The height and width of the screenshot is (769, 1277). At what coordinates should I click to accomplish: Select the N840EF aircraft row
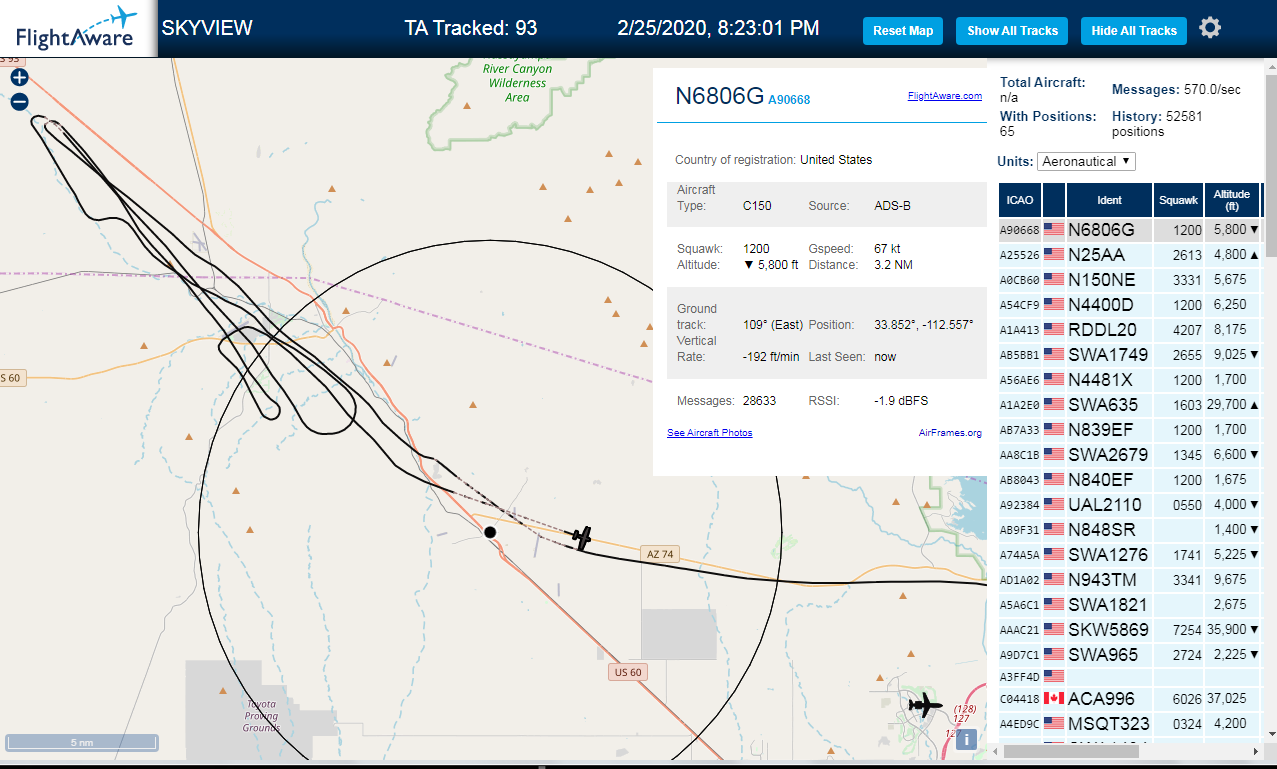pyautogui.click(x=1130, y=480)
